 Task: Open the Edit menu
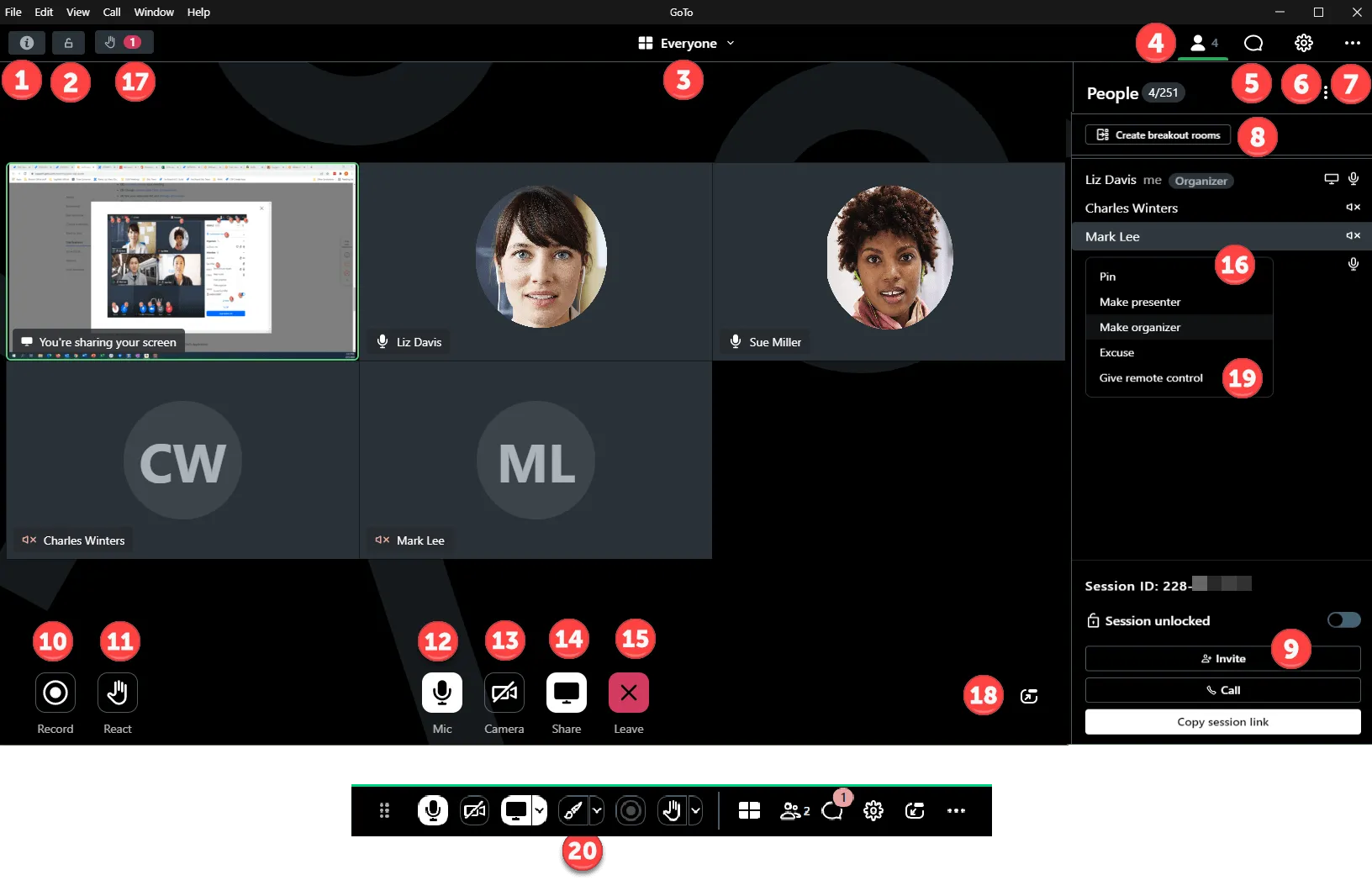click(44, 12)
